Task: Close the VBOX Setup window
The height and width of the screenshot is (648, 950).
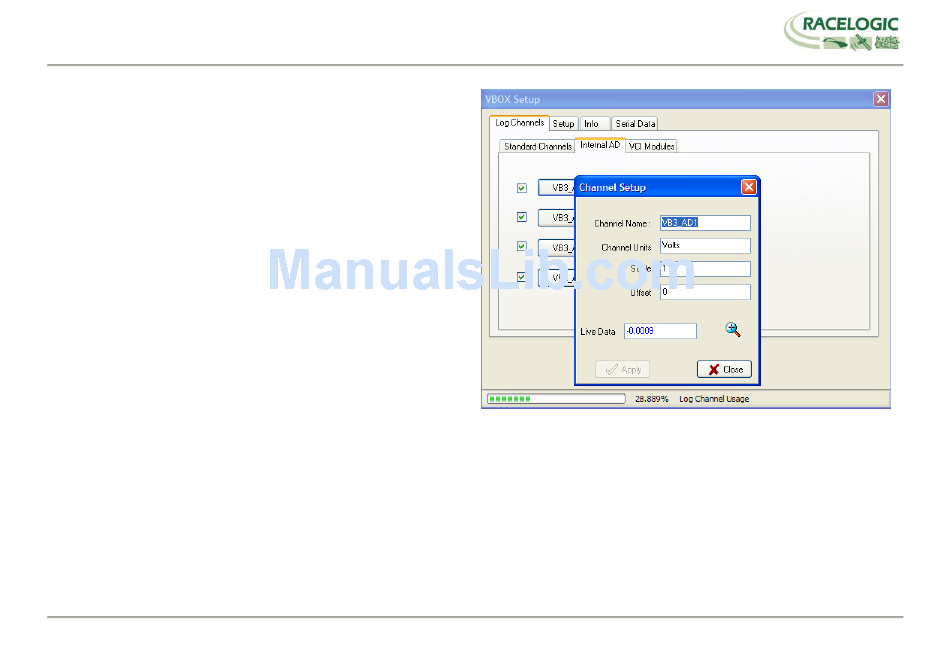Action: tap(881, 99)
